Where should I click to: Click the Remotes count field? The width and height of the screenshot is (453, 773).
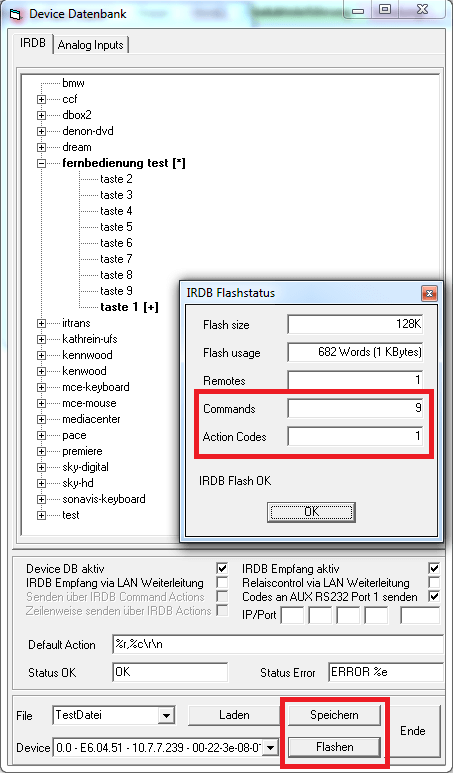tap(355, 380)
